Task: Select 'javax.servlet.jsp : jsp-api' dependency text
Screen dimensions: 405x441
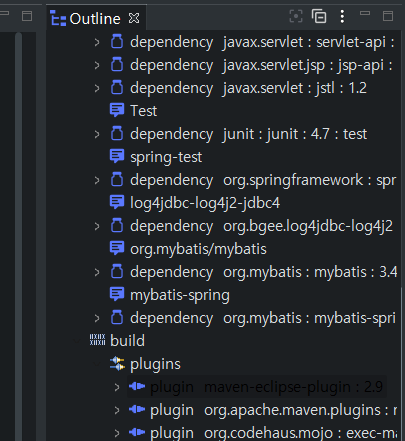Action: pos(308,65)
